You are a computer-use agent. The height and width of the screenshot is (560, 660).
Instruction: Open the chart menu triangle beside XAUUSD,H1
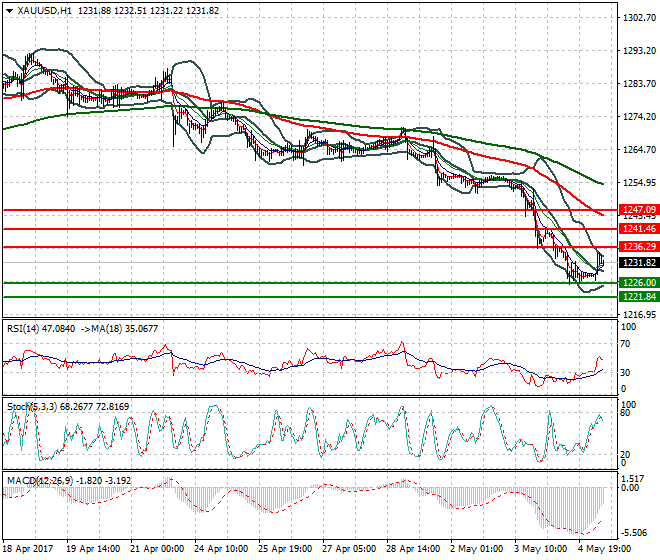[9, 11]
